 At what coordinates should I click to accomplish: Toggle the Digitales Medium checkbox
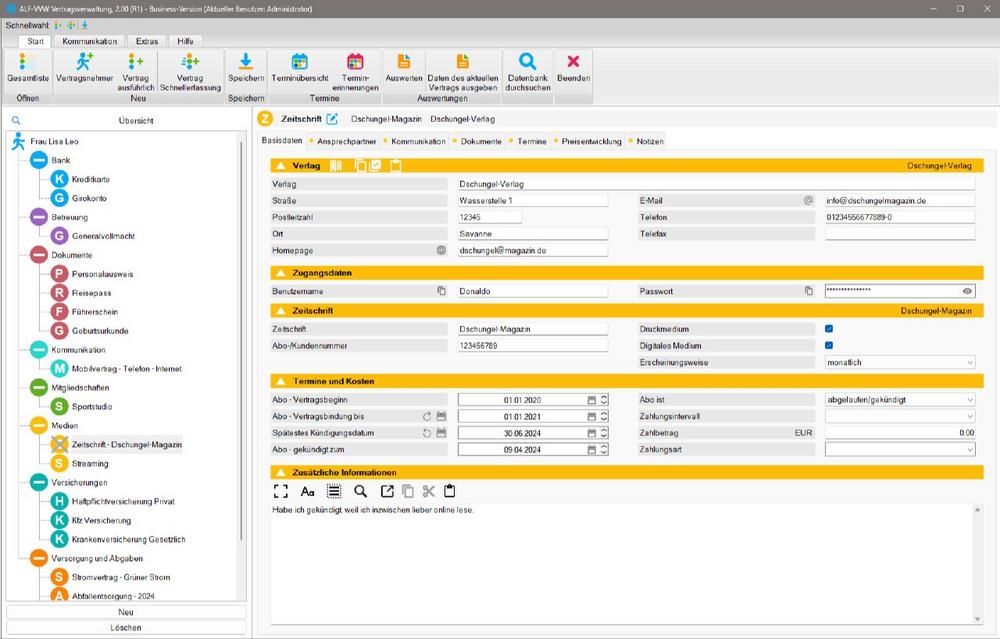click(829, 345)
